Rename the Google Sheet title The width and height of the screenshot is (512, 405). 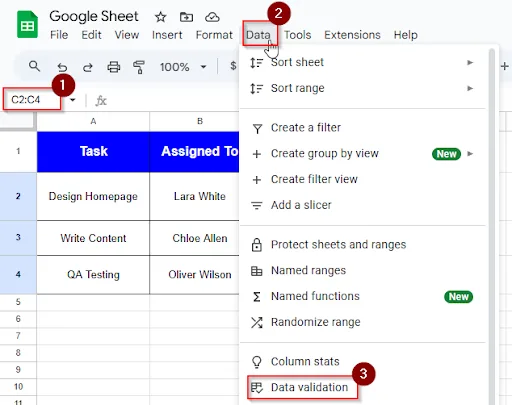94,16
